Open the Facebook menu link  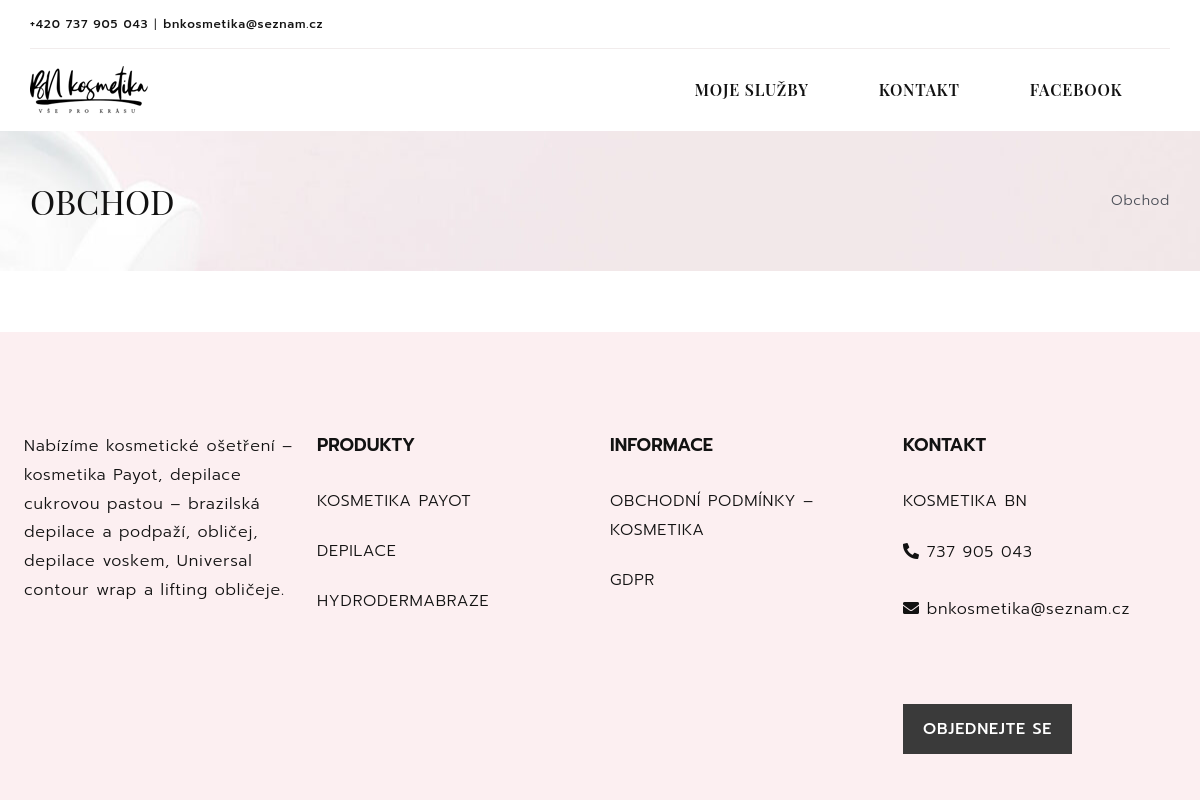(x=1075, y=90)
